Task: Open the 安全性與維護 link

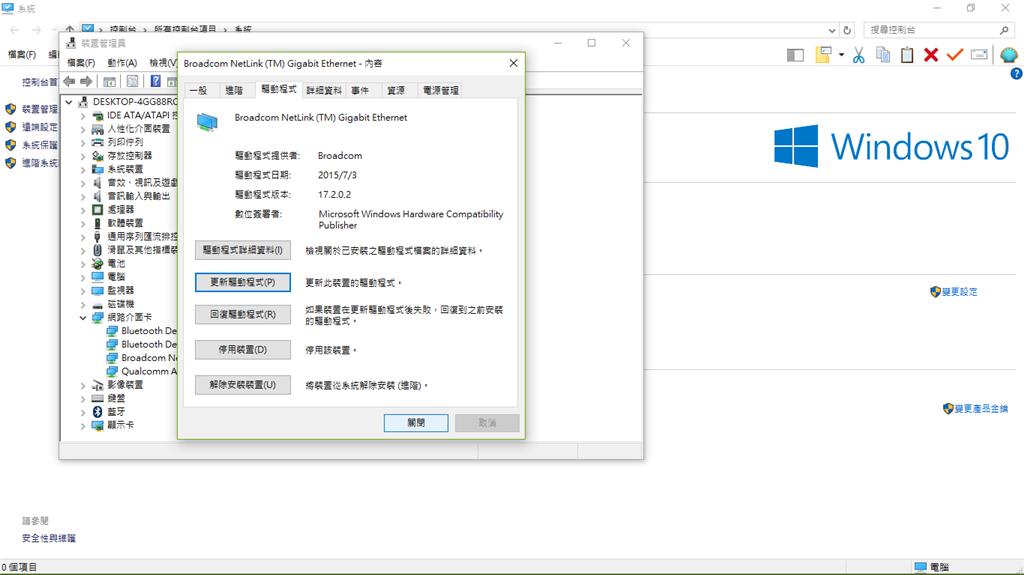Action: coord(49,538)
